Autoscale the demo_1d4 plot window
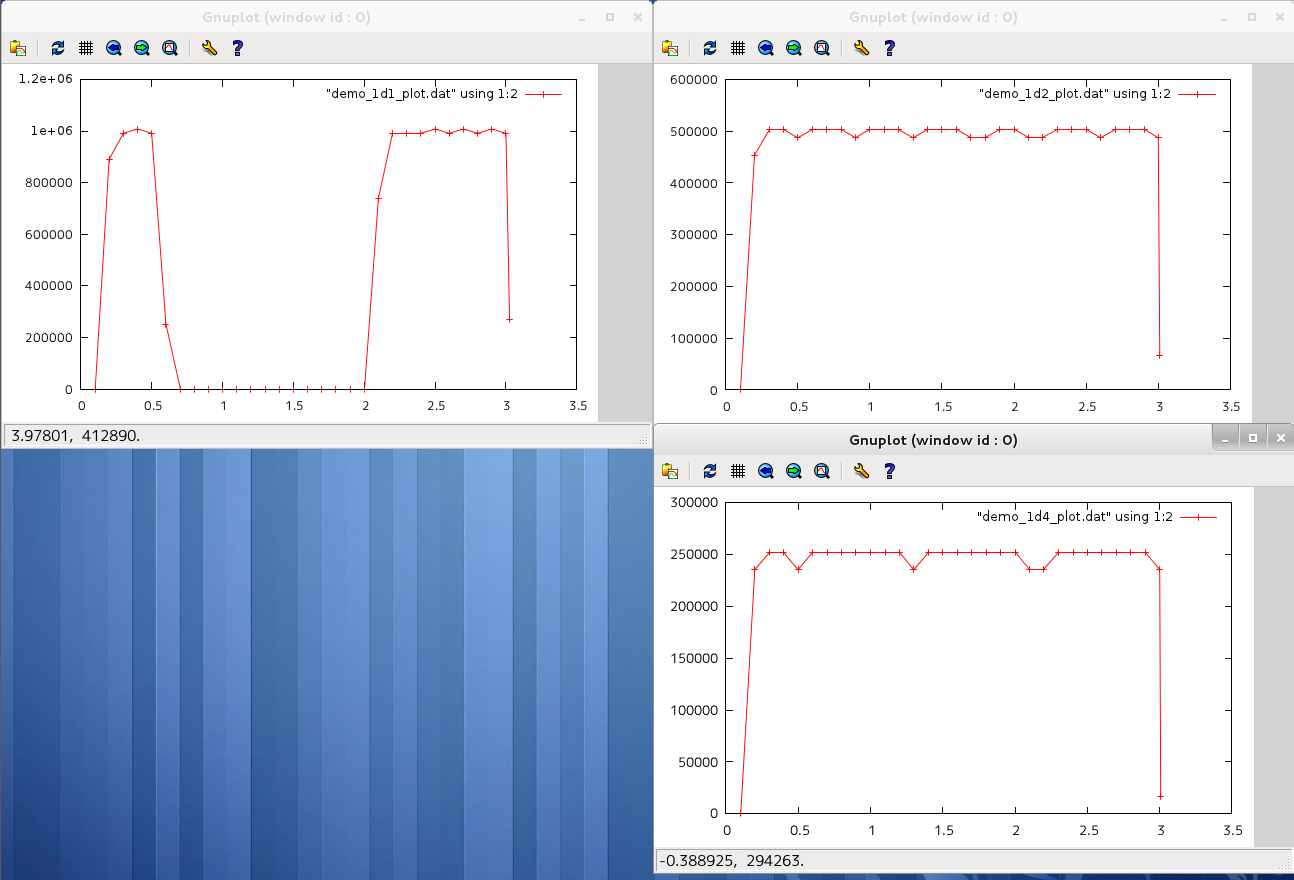1294x880 pixels. pos(822,470)
